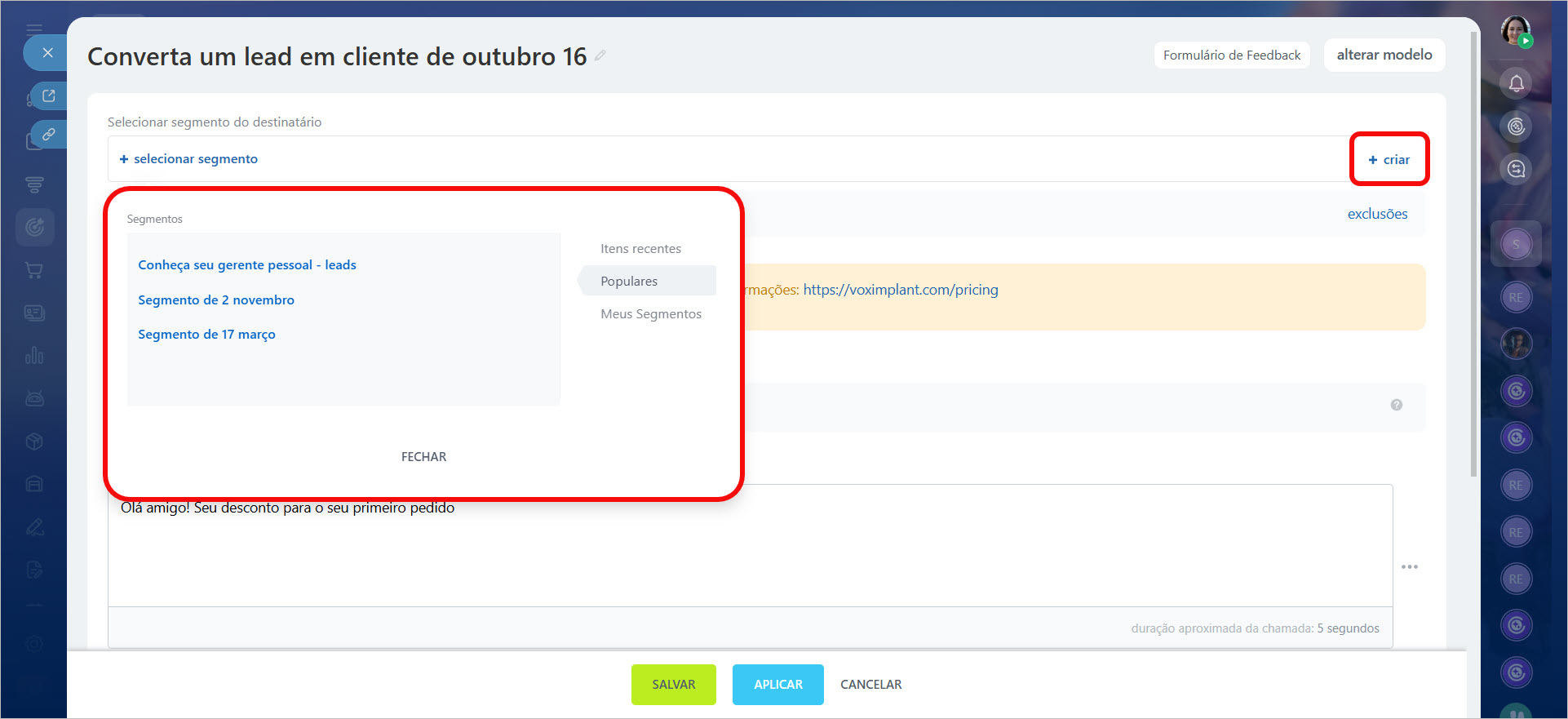Viewport: 1568px width, 719px height.
Task: Click FECHAR to close segment popup
Action: pyautogui.click(x=423, y=457)
